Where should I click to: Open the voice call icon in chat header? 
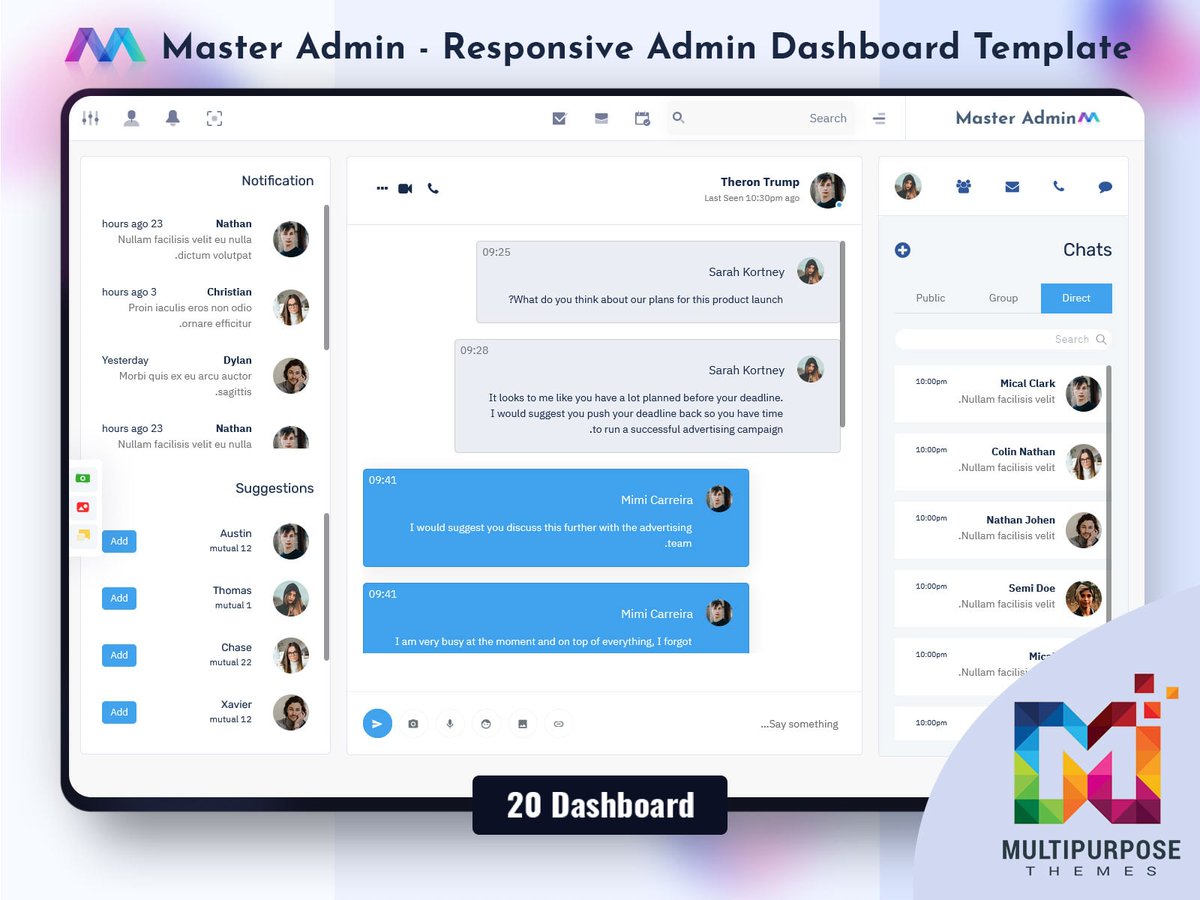[x=432, y=188]
